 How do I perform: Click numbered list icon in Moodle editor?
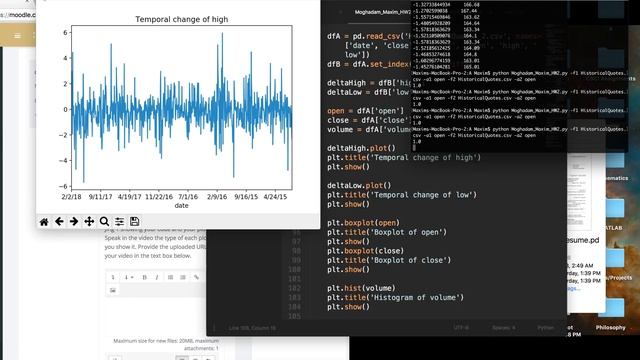[x=183, y=277]
